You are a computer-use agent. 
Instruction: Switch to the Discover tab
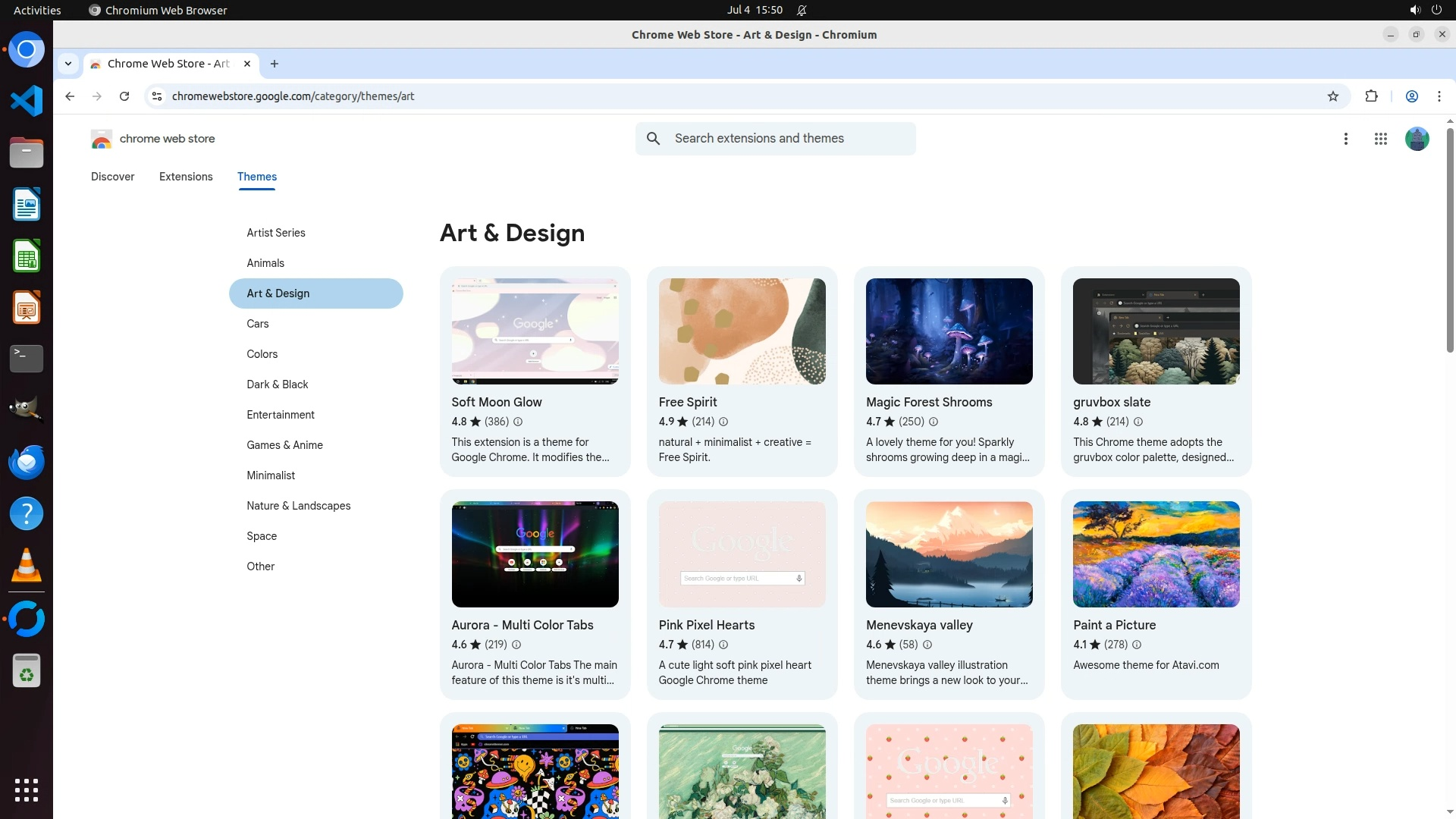pos(112,177)
